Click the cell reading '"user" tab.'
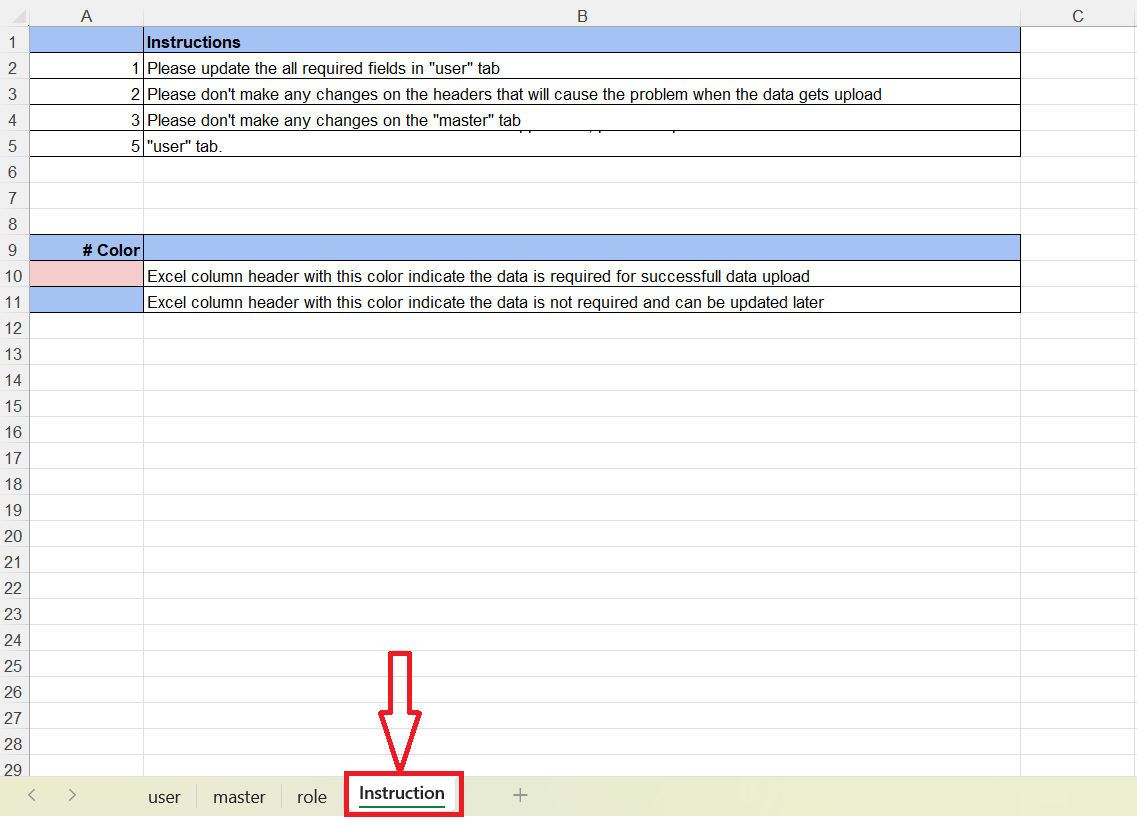The height and width of the screenshot is (825, 1137). 582,146
